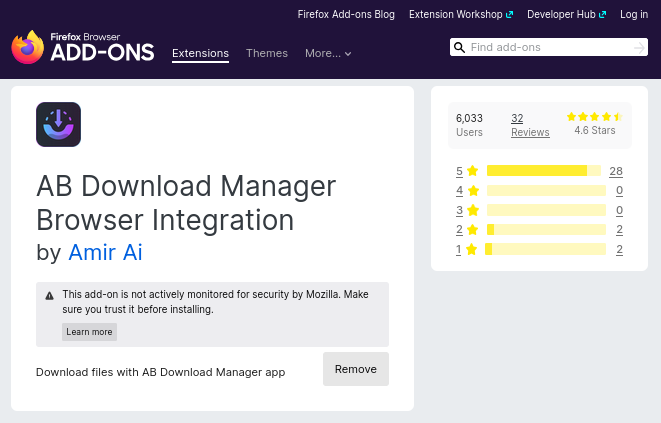Click the AB Download Manager extension icon
The height and width of the screenshot is (423, 661).
(x=58, y=124)
